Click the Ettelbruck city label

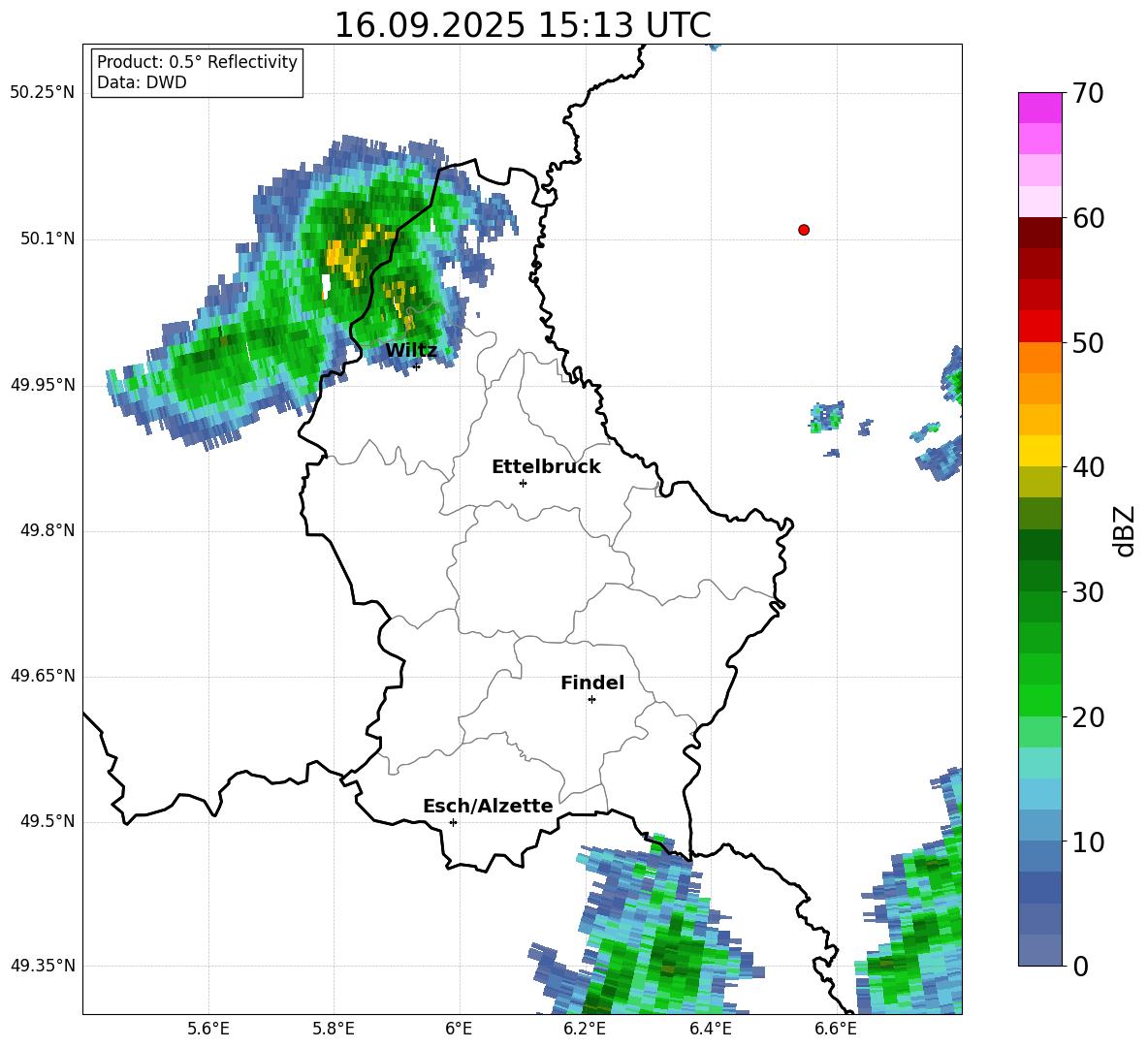click(546, 467)
